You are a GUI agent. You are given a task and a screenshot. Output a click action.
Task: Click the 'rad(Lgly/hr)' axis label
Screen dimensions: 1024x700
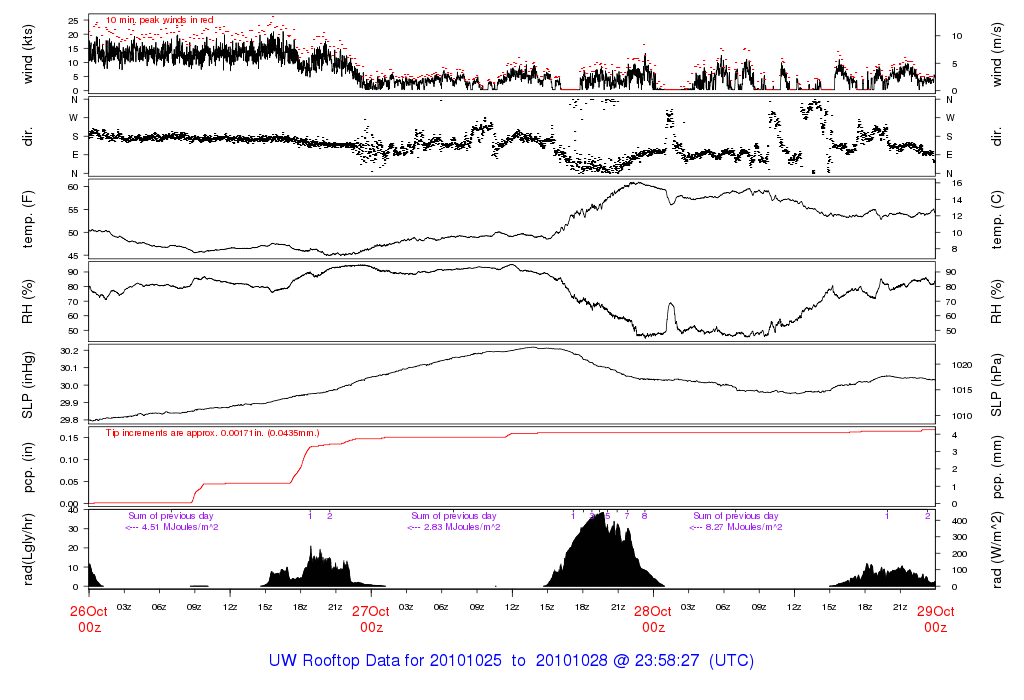27,549
